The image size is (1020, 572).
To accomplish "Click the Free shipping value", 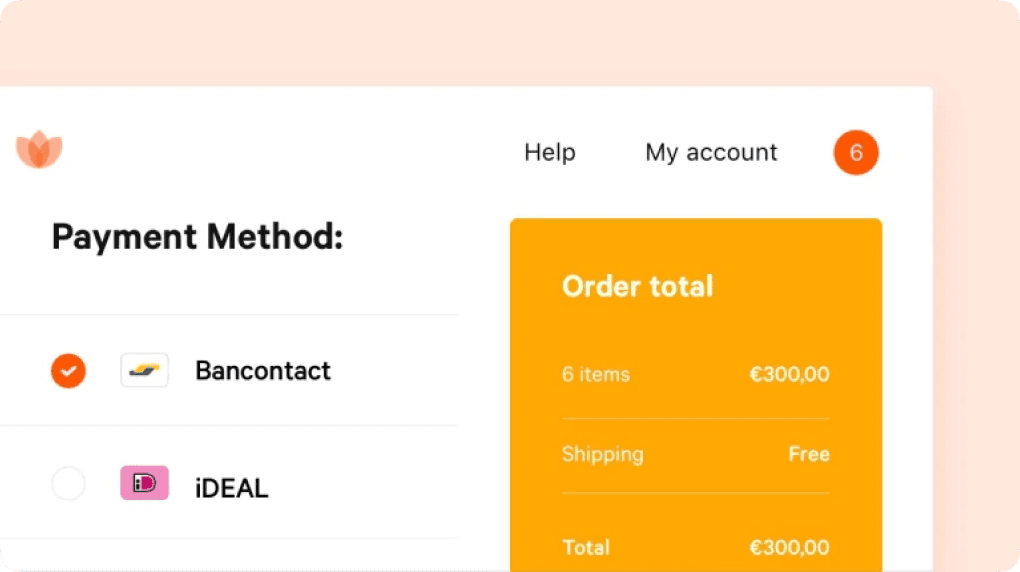I will tap(809, 454).
